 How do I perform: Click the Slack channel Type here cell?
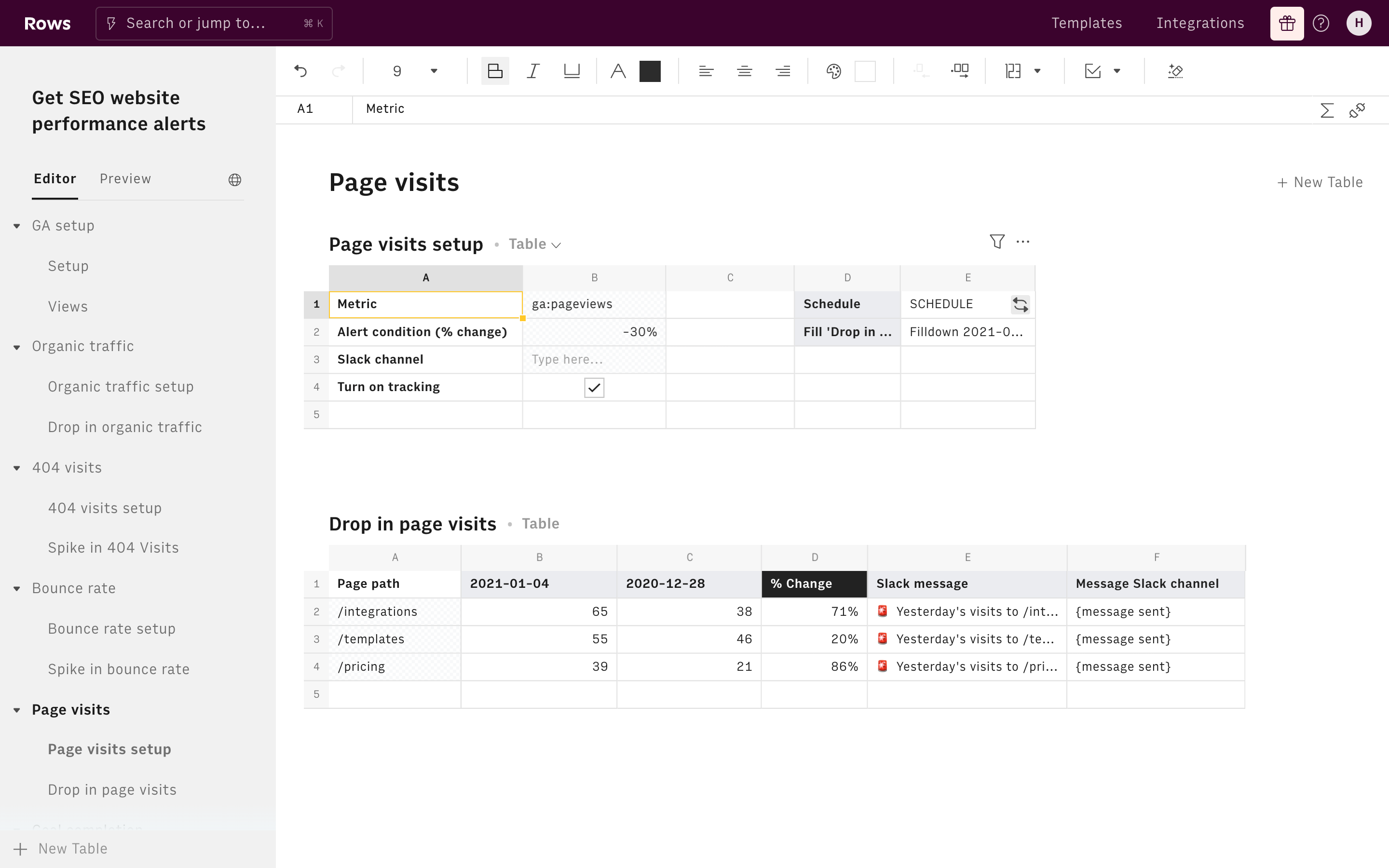tap(594, 359)
